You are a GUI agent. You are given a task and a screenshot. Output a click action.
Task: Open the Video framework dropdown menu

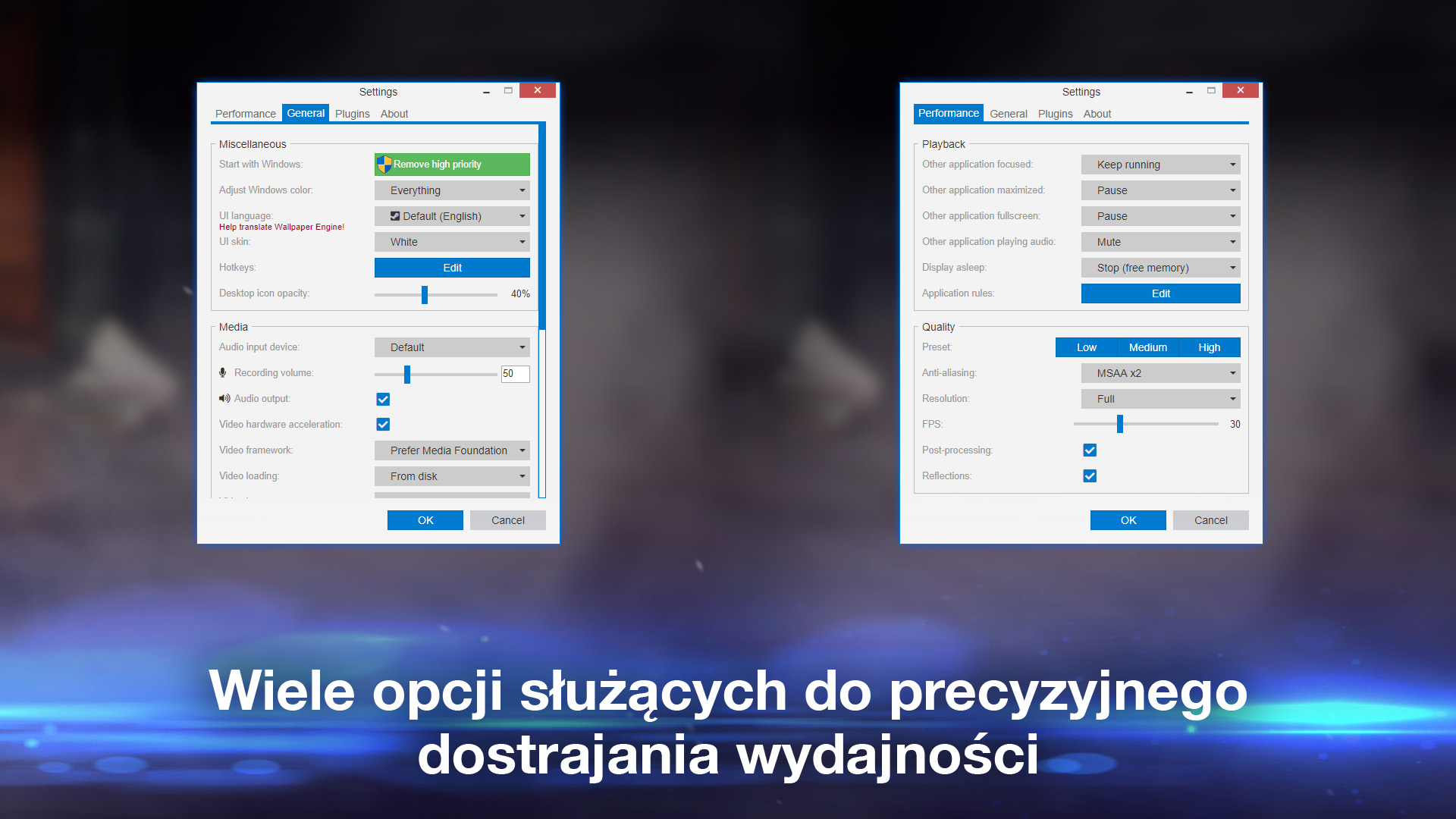453,450
